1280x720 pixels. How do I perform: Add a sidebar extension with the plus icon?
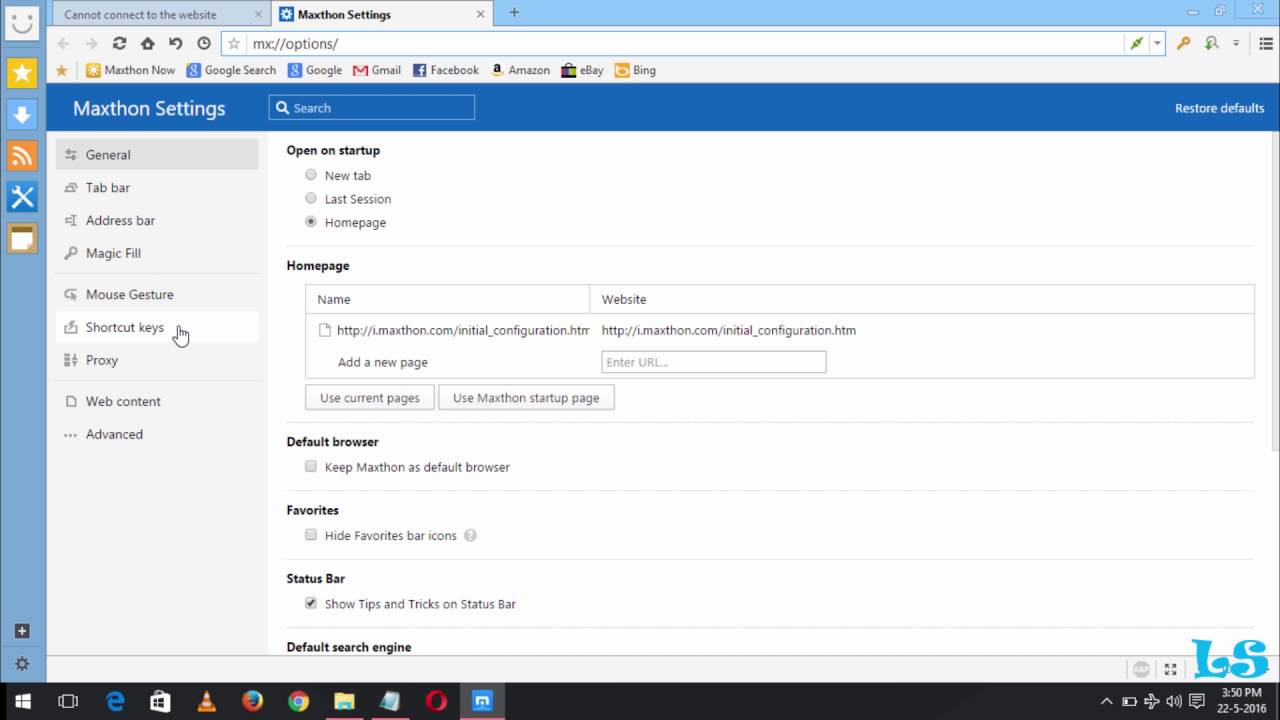coord(22,631)
